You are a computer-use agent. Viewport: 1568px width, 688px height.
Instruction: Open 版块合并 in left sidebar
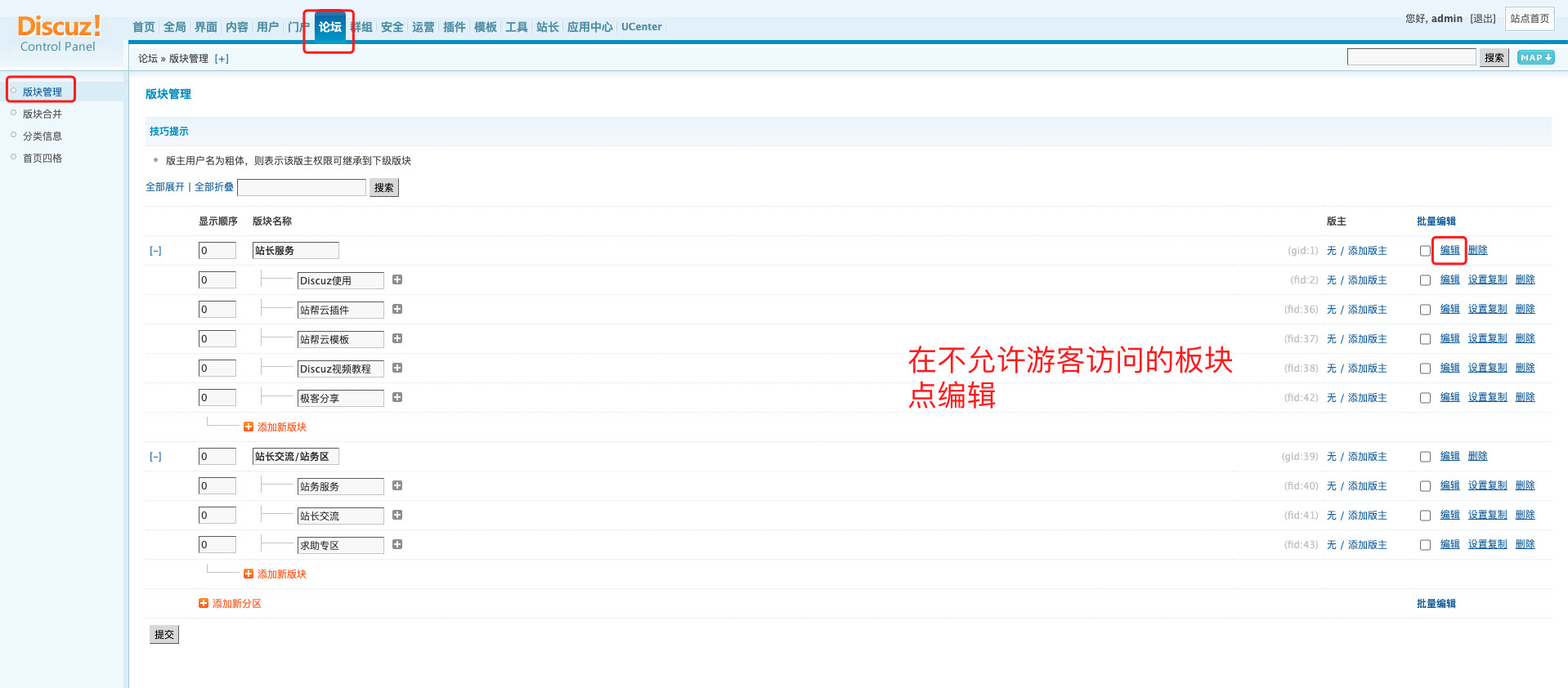[x=43, y=114]
